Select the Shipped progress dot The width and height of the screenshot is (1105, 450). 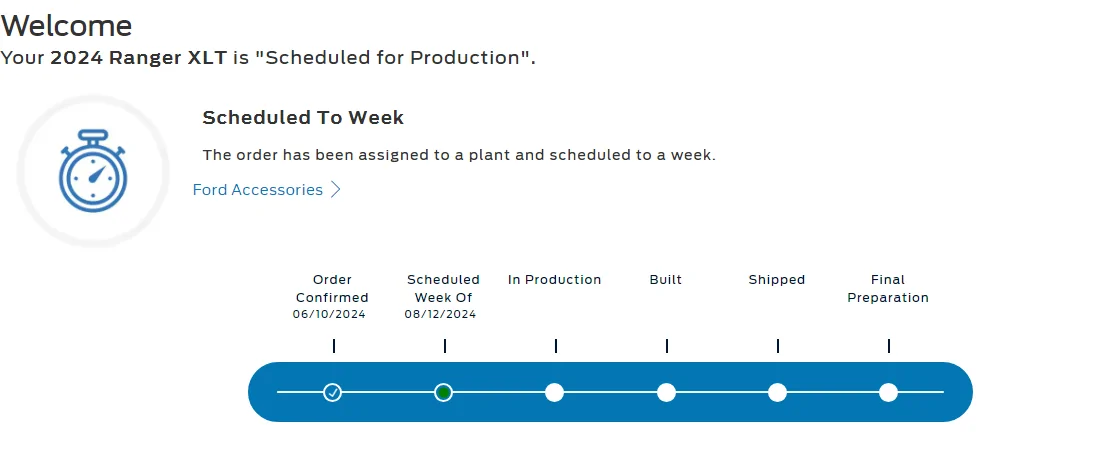[x=777, y=392]
